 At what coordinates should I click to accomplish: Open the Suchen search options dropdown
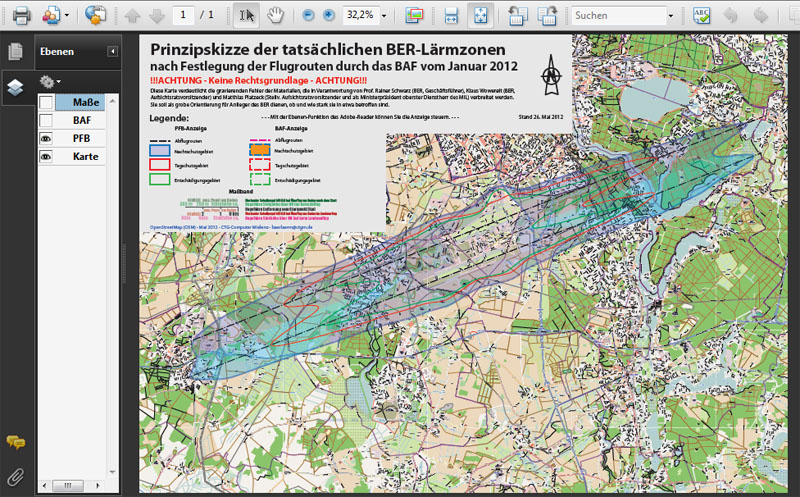click(x=670, y=16)
